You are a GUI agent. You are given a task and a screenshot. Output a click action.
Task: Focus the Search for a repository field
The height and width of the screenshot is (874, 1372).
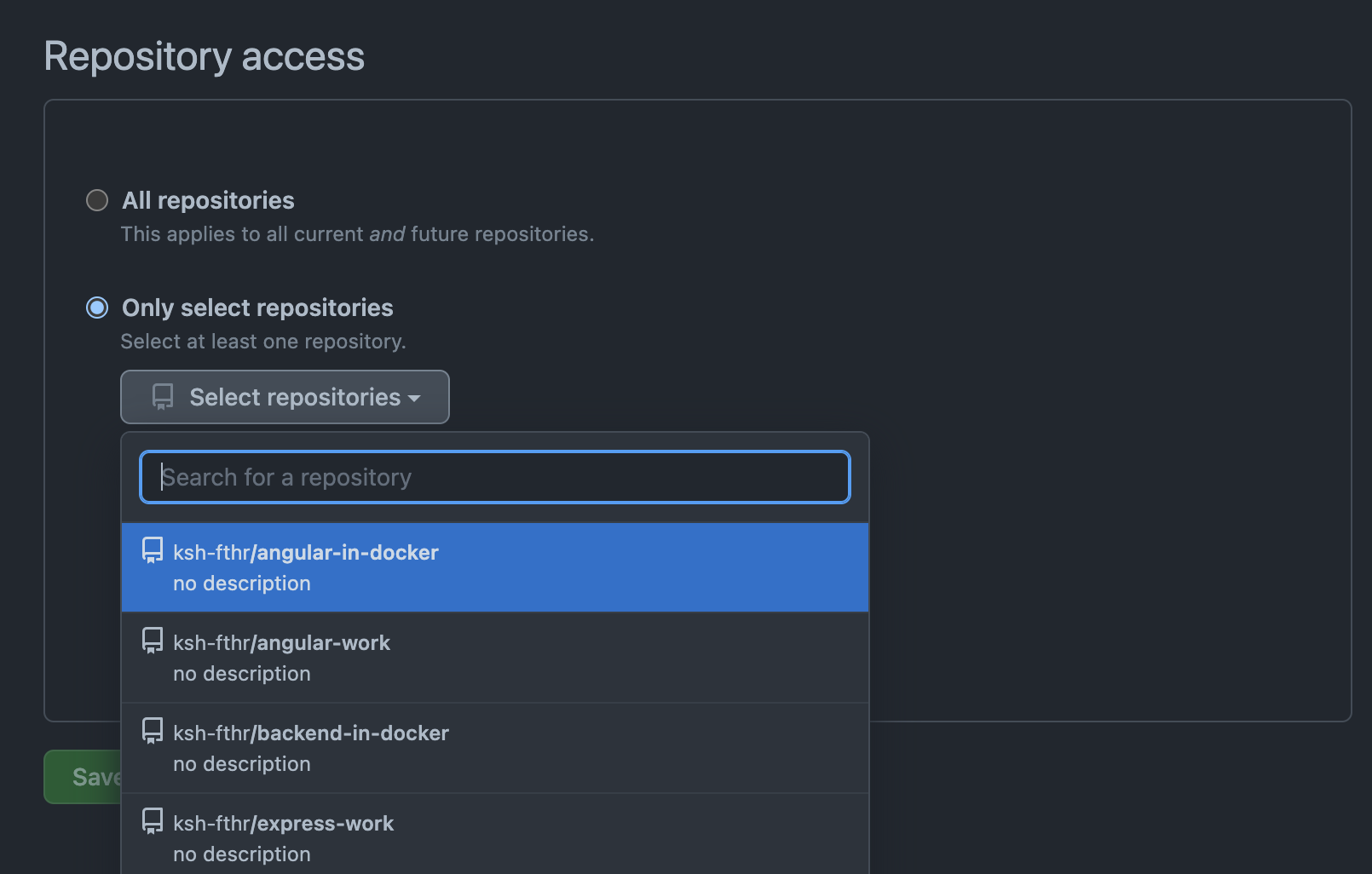click(x=494, y=477)
